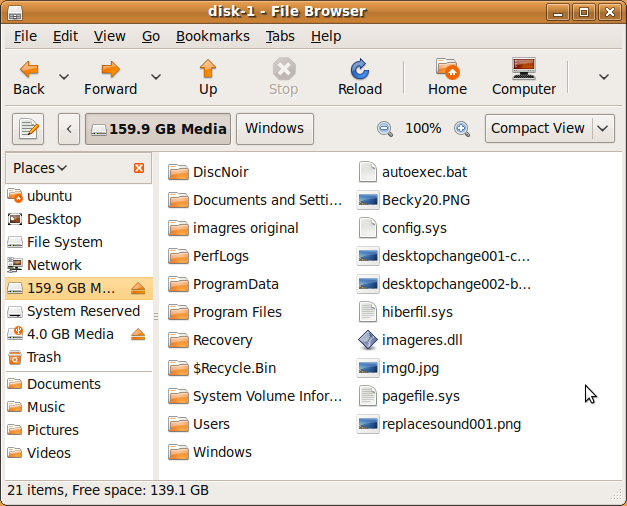Eject the 4.0 GB Media volume

(138, 334)
